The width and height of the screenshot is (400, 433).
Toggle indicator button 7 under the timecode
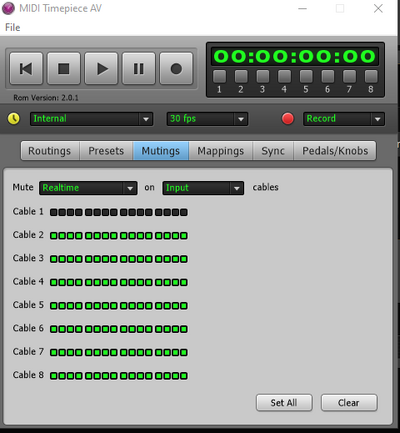[x=349, y=76]
